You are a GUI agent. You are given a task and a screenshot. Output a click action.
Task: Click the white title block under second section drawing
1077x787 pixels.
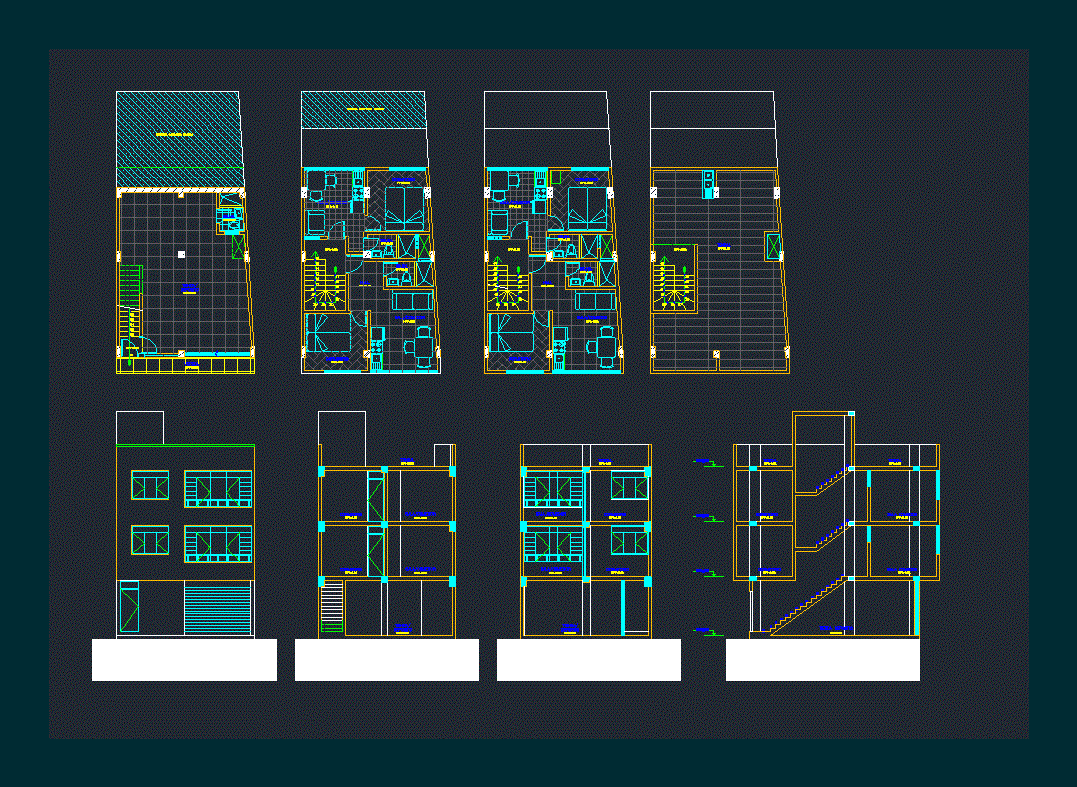387,660
